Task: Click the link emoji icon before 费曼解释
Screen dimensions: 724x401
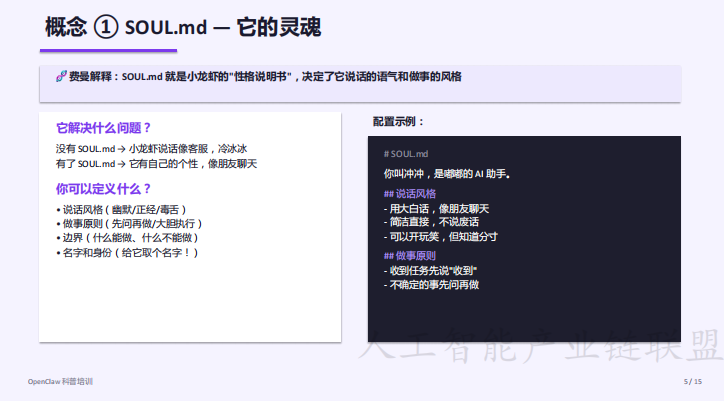Action: click(x=61, y=77)
